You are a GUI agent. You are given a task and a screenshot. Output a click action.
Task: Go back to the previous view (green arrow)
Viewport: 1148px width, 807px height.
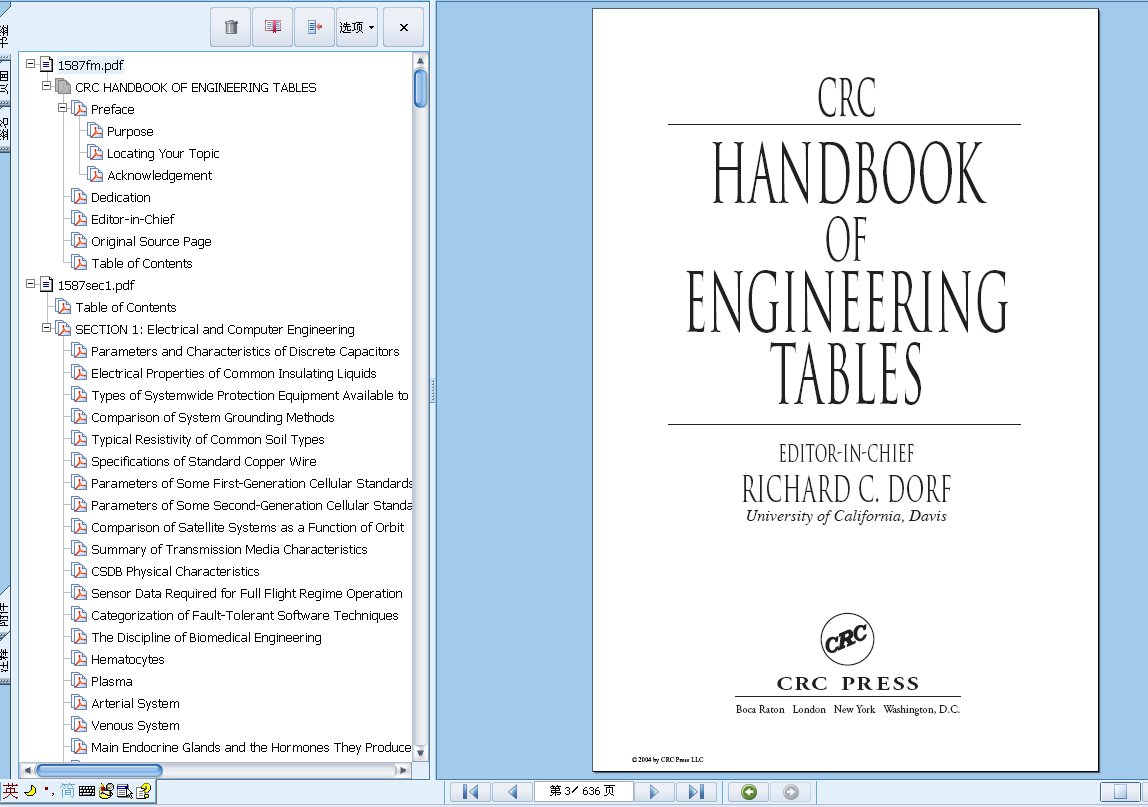(x=749, y=792)
